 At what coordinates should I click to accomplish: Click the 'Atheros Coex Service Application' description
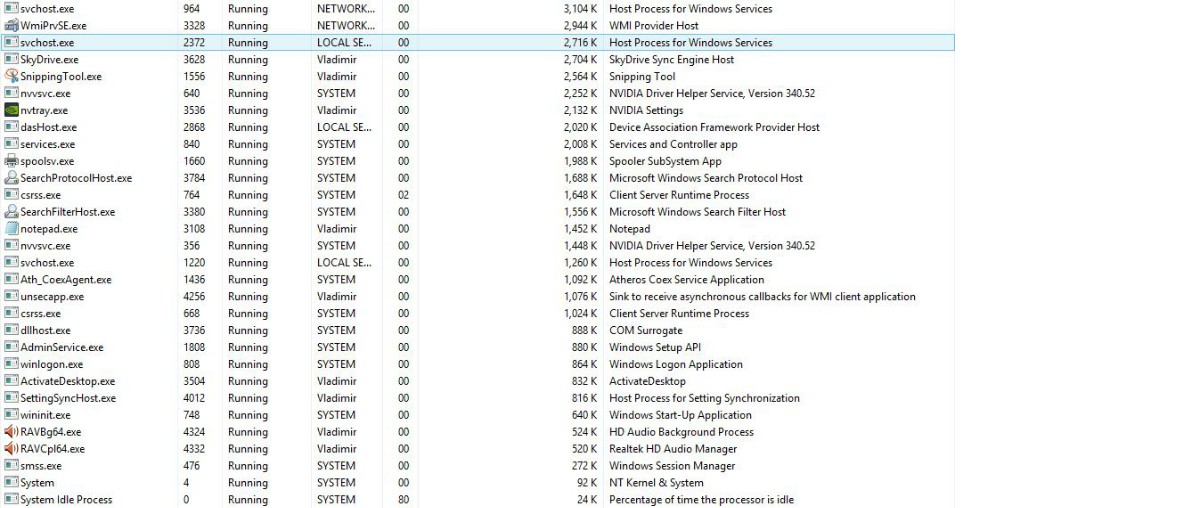pyautogui.click(x=686, y=280)
